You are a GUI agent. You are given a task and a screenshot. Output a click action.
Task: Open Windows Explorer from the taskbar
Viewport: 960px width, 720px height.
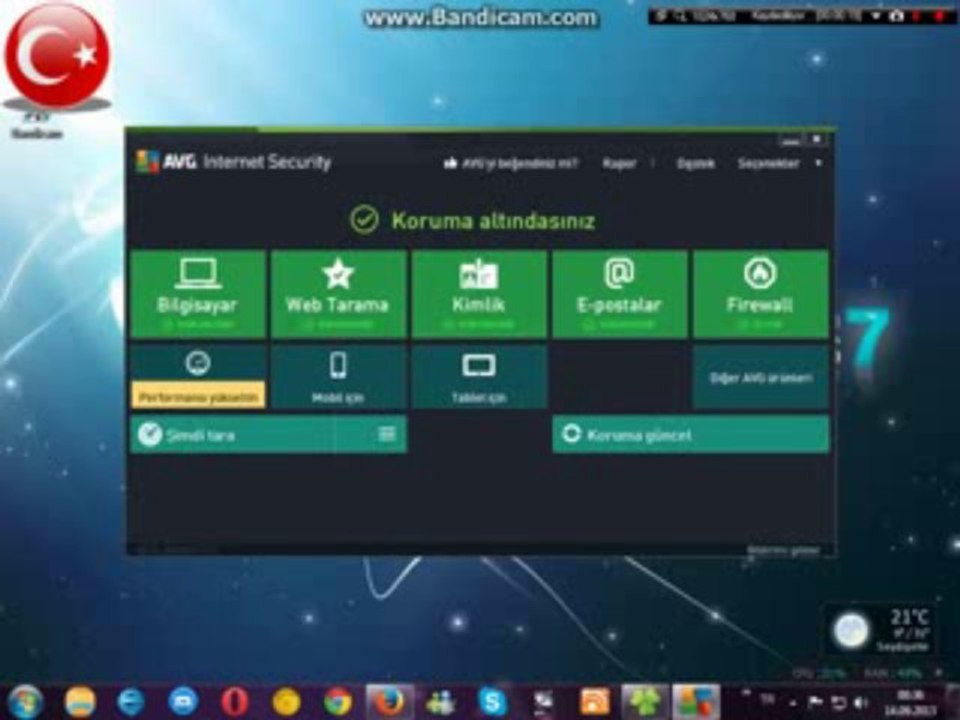click(x=80, y=702)
